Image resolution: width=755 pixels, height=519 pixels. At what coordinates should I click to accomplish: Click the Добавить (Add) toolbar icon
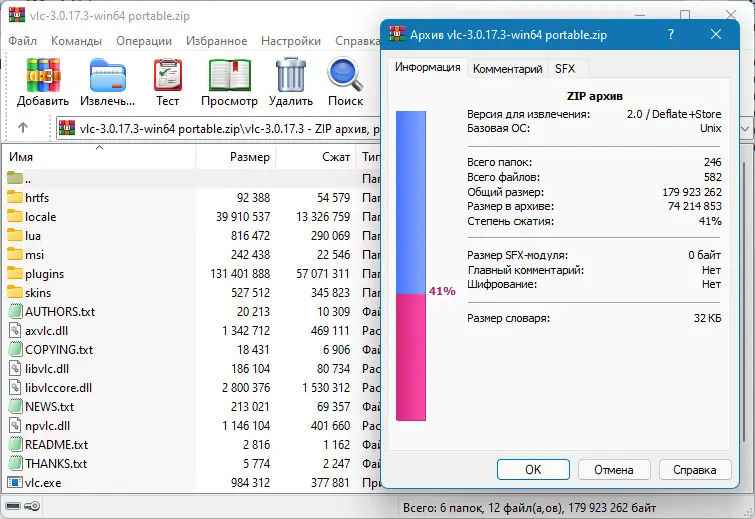pyautogui.click(x=43, y=75)
